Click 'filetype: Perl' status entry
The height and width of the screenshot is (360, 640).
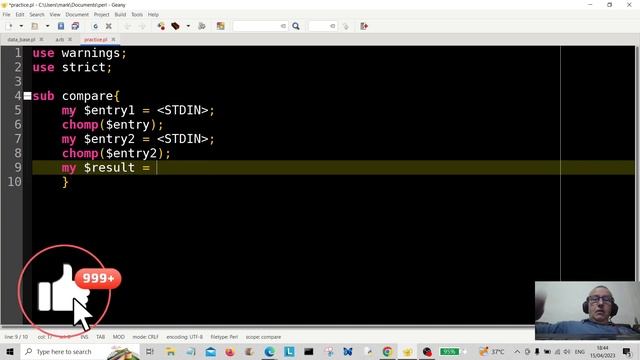(x=224, y=337)
